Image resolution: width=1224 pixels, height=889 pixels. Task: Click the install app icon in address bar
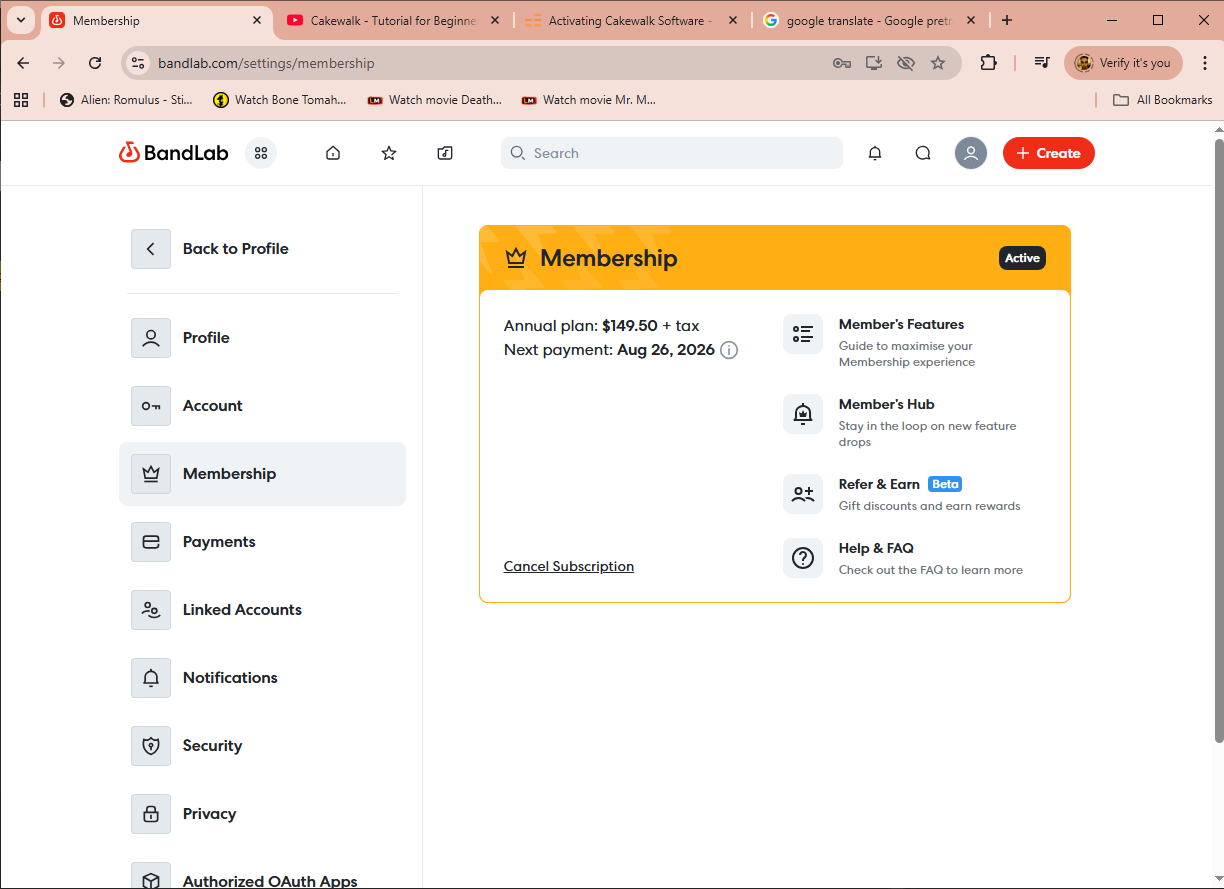click(x=874, y=63)
